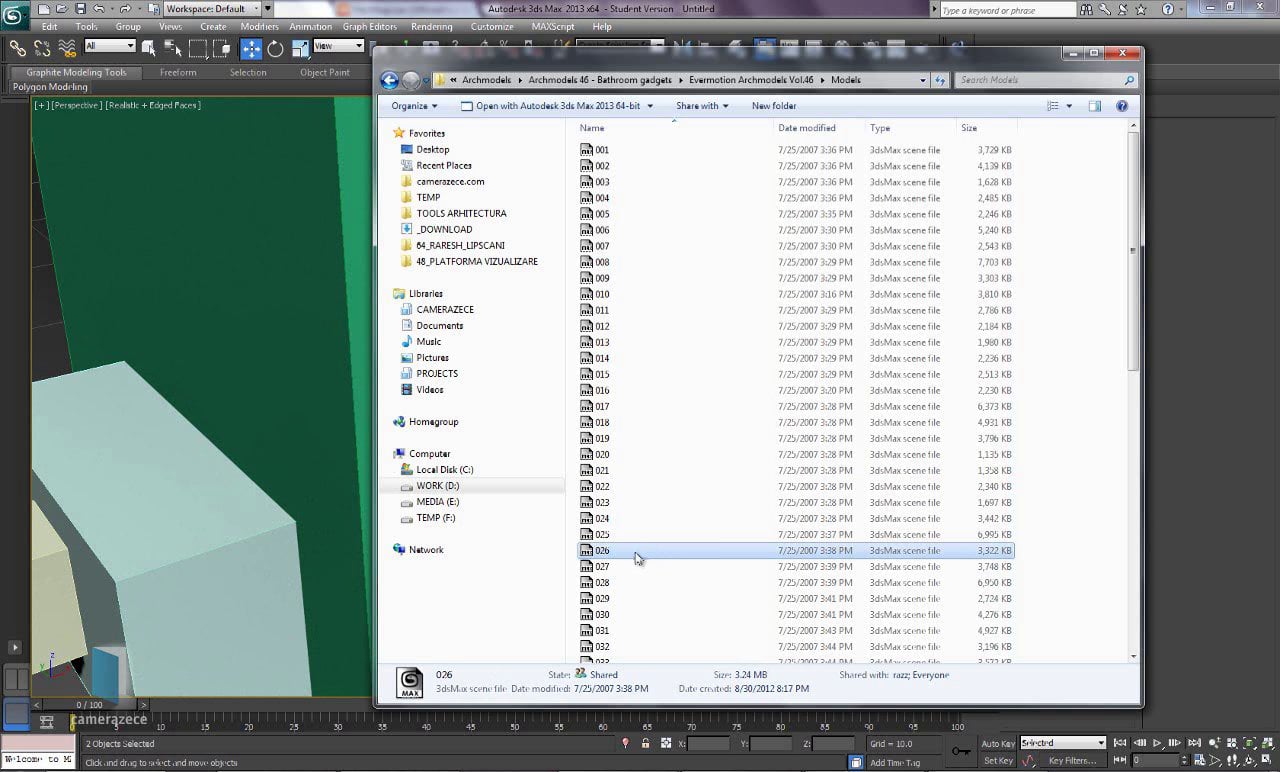Redo the action in 3ds Max toolbar

(126, 9)
